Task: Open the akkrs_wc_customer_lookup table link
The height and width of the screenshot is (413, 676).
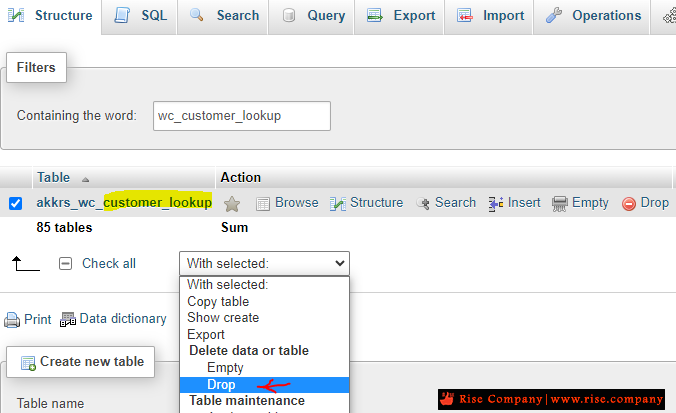Action: tap(124, 202)
